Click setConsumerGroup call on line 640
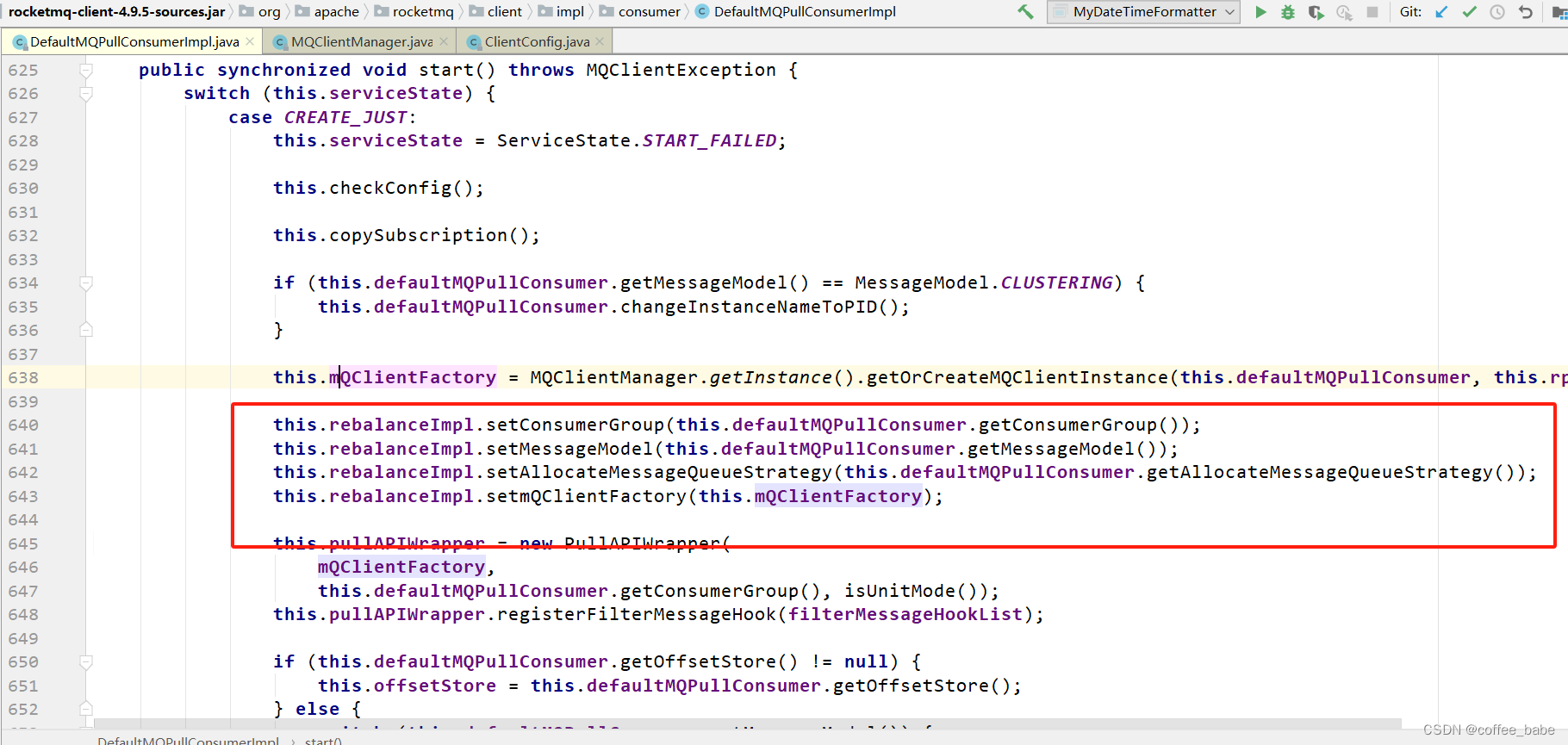 tap(576, 425)
